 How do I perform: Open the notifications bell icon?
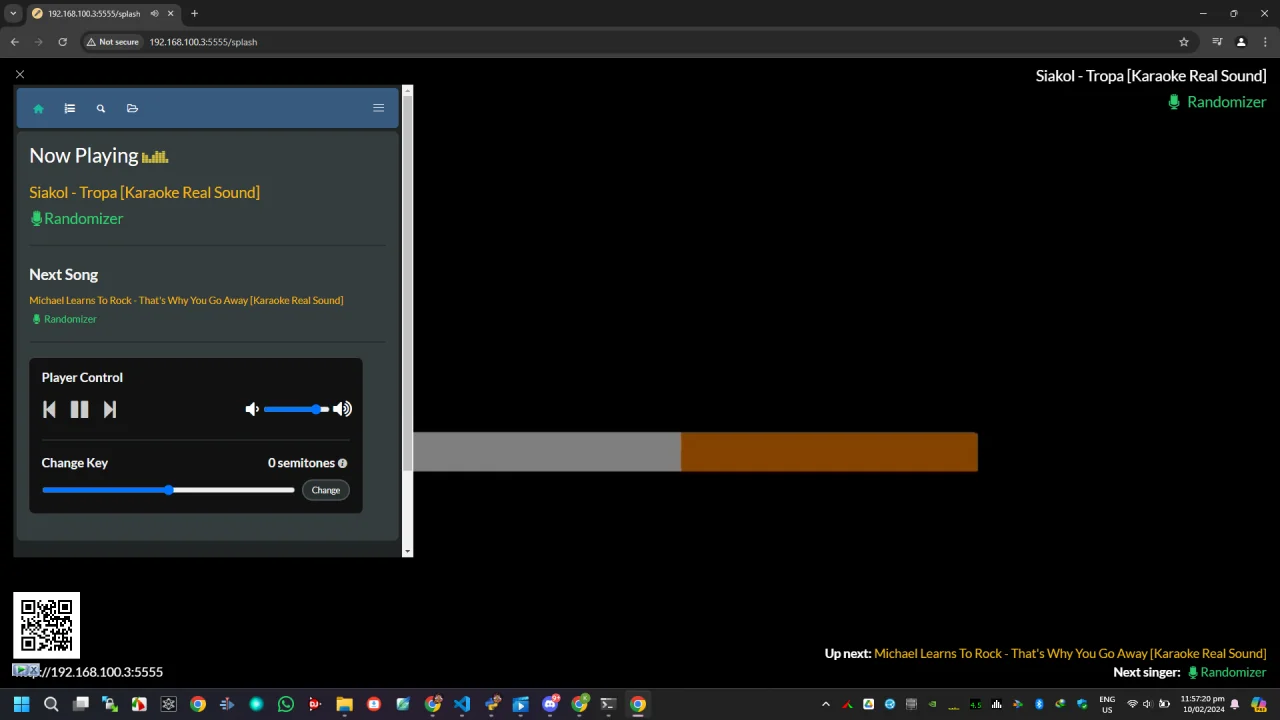[x=1236, y=704]
